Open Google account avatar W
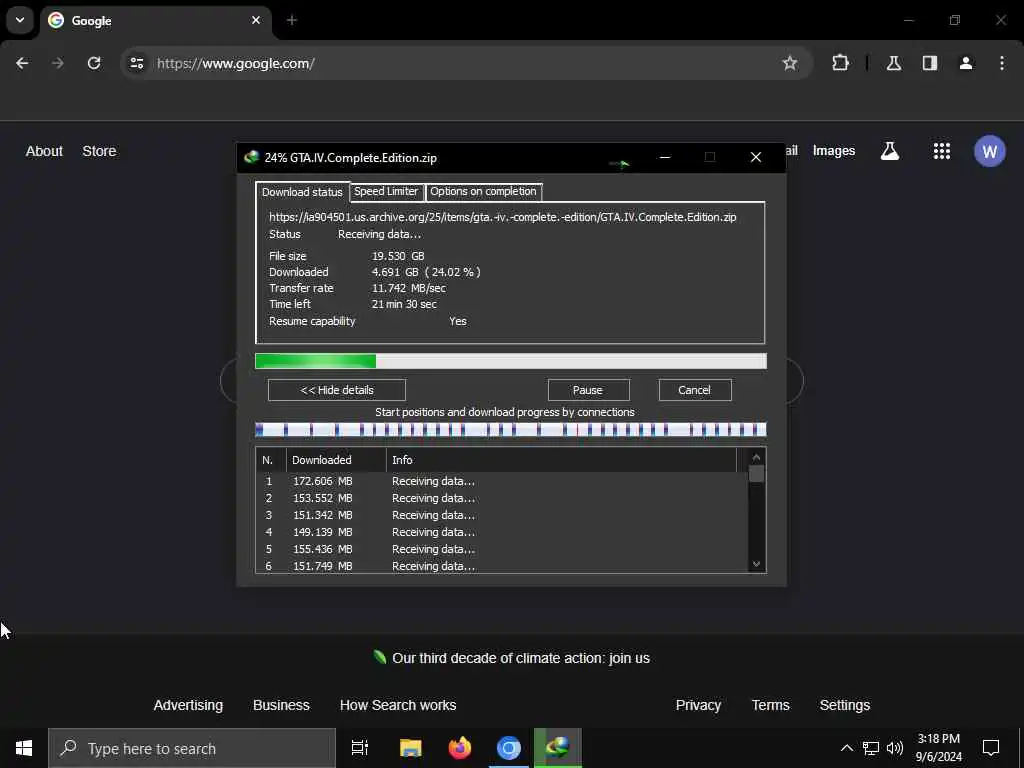 pos(989,152)
